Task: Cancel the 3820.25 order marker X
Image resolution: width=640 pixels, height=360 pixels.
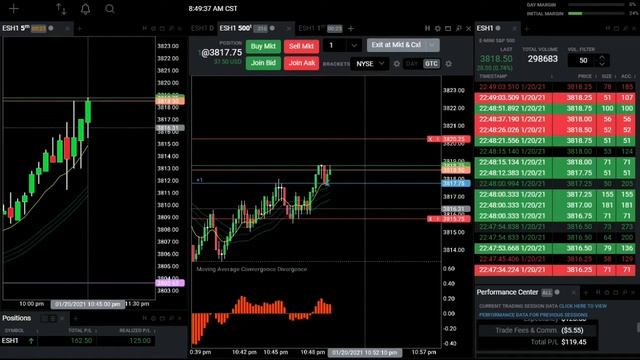Action: (430, 139)
